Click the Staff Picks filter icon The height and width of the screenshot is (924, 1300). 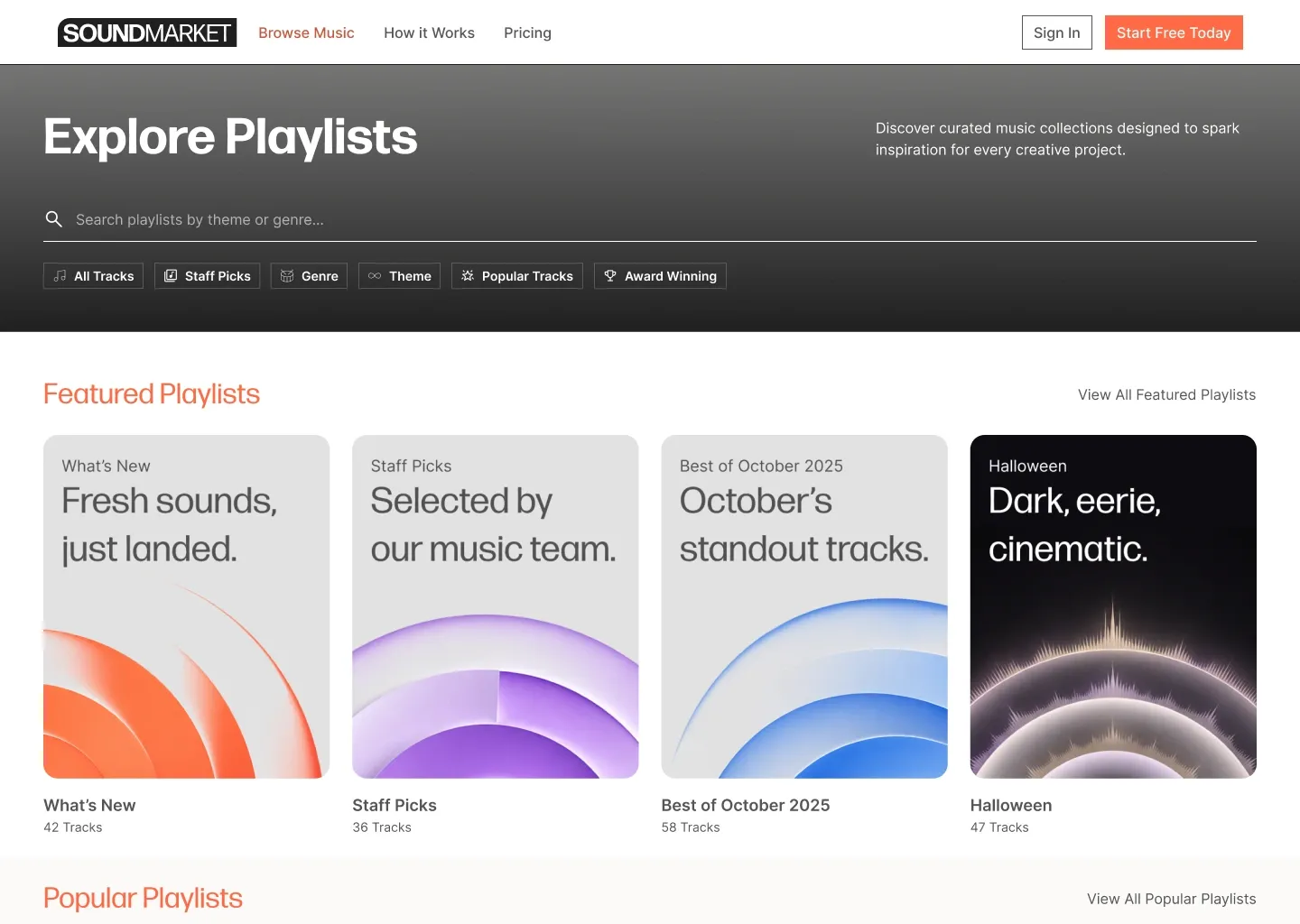click(x=171, y=276)
